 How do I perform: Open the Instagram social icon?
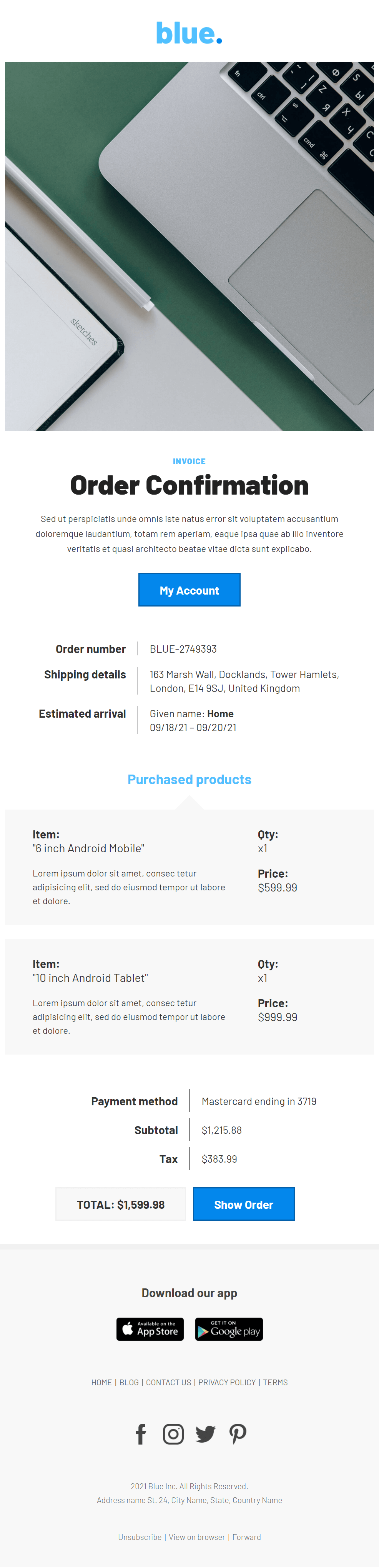[173, 1434]
